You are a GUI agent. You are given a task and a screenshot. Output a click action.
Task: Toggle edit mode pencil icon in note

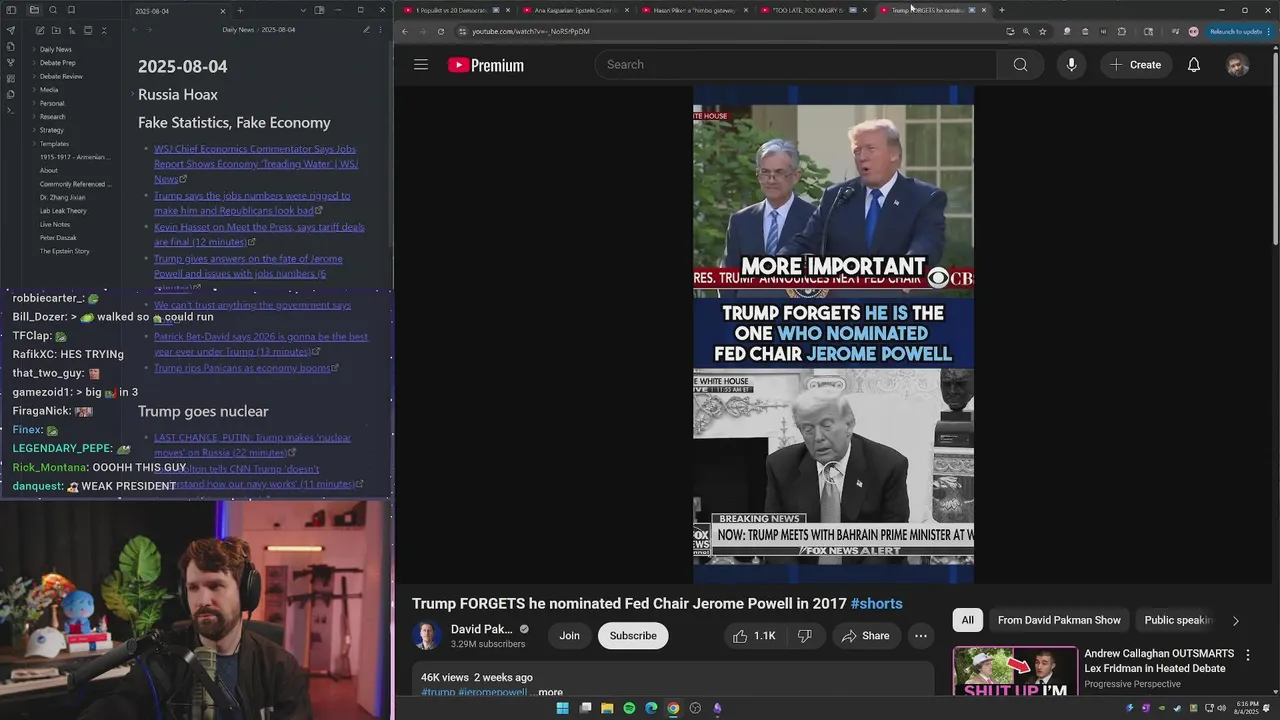pos(366,30)
